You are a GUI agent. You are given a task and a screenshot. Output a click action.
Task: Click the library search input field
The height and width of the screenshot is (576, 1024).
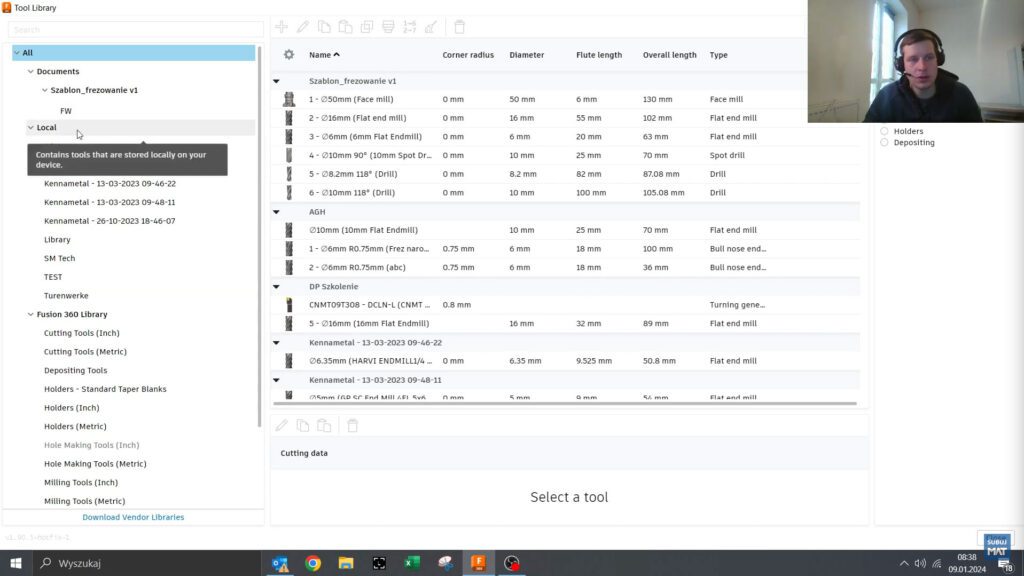[135, 30]
